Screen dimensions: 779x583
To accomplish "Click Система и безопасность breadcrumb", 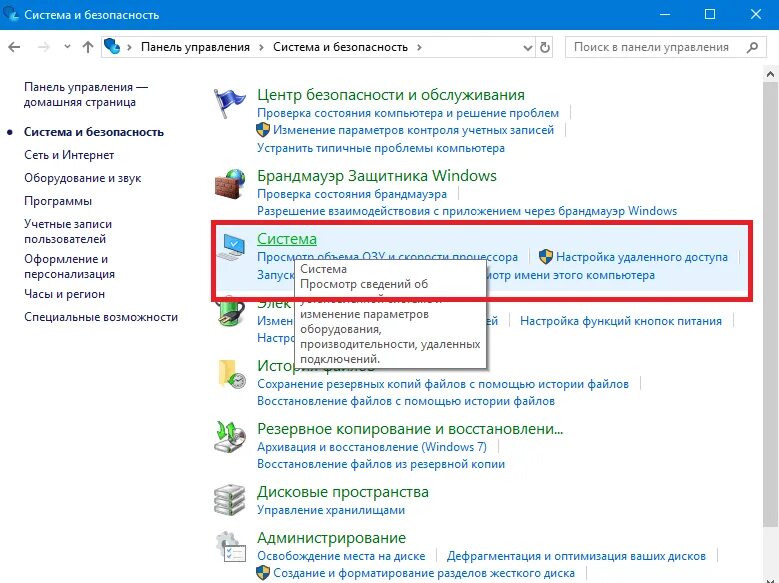I will click(340, 47).
